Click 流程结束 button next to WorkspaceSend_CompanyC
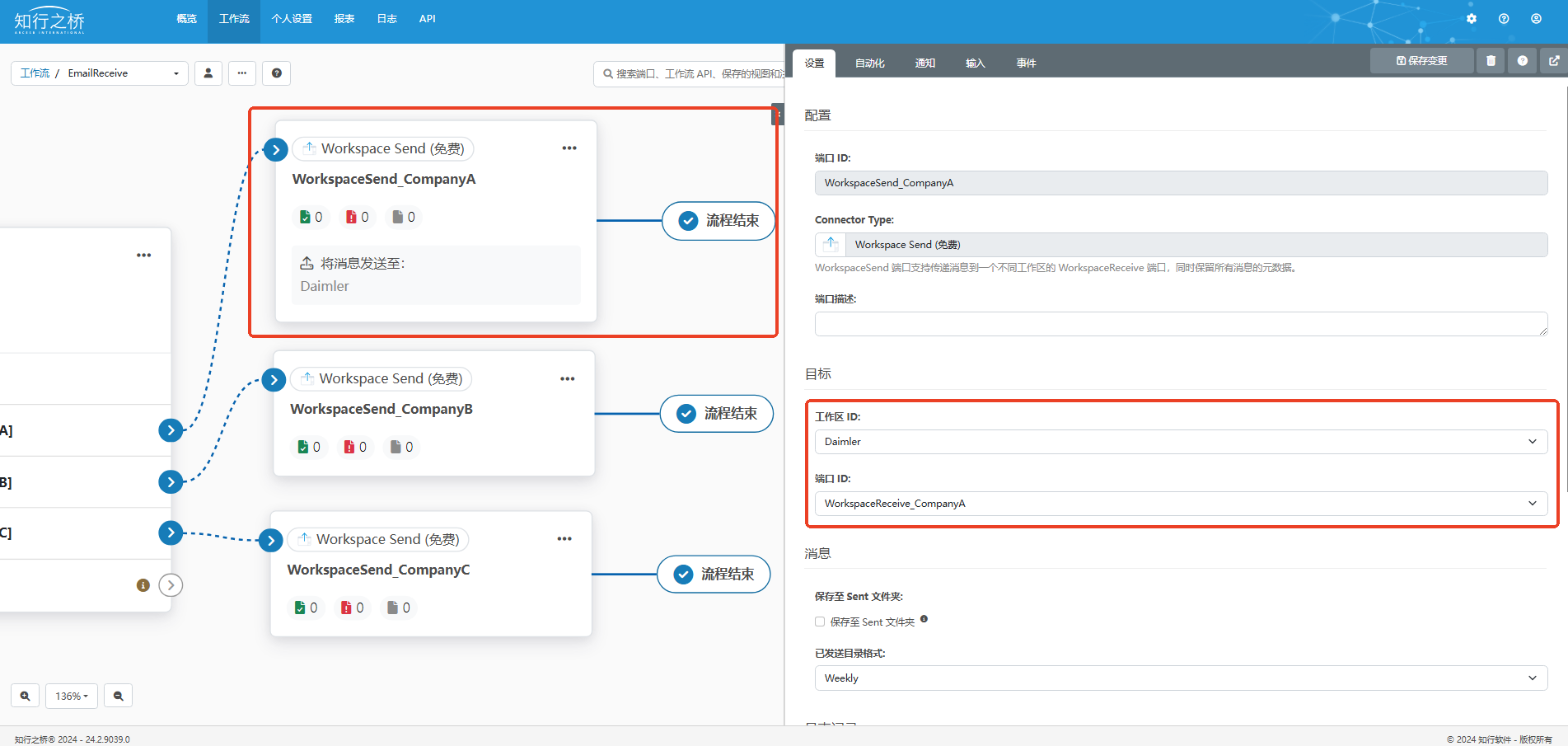 [x=714, y=575]
